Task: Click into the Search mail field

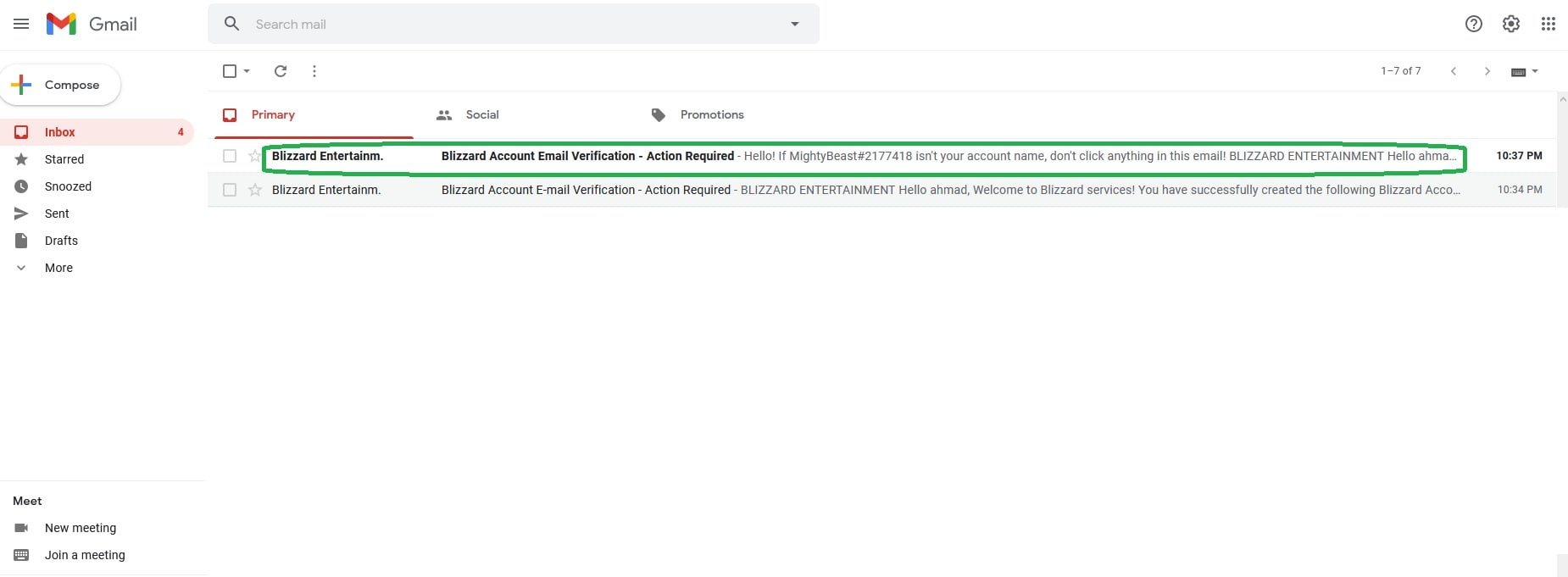Action: (x=509, y=24)
